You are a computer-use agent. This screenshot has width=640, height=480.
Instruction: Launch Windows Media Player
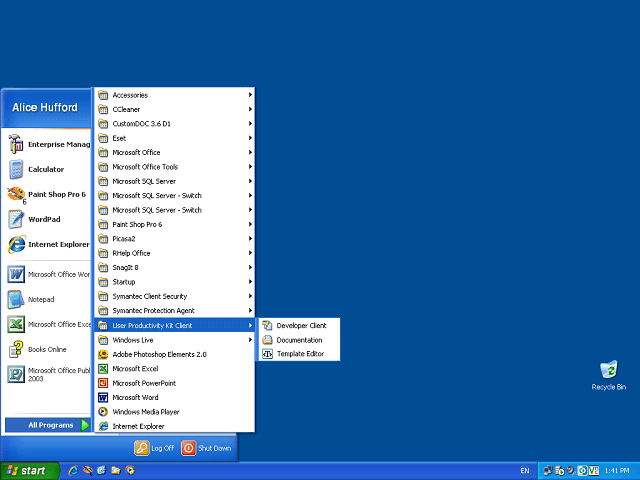pyautogui.click(x=174, y=411)
